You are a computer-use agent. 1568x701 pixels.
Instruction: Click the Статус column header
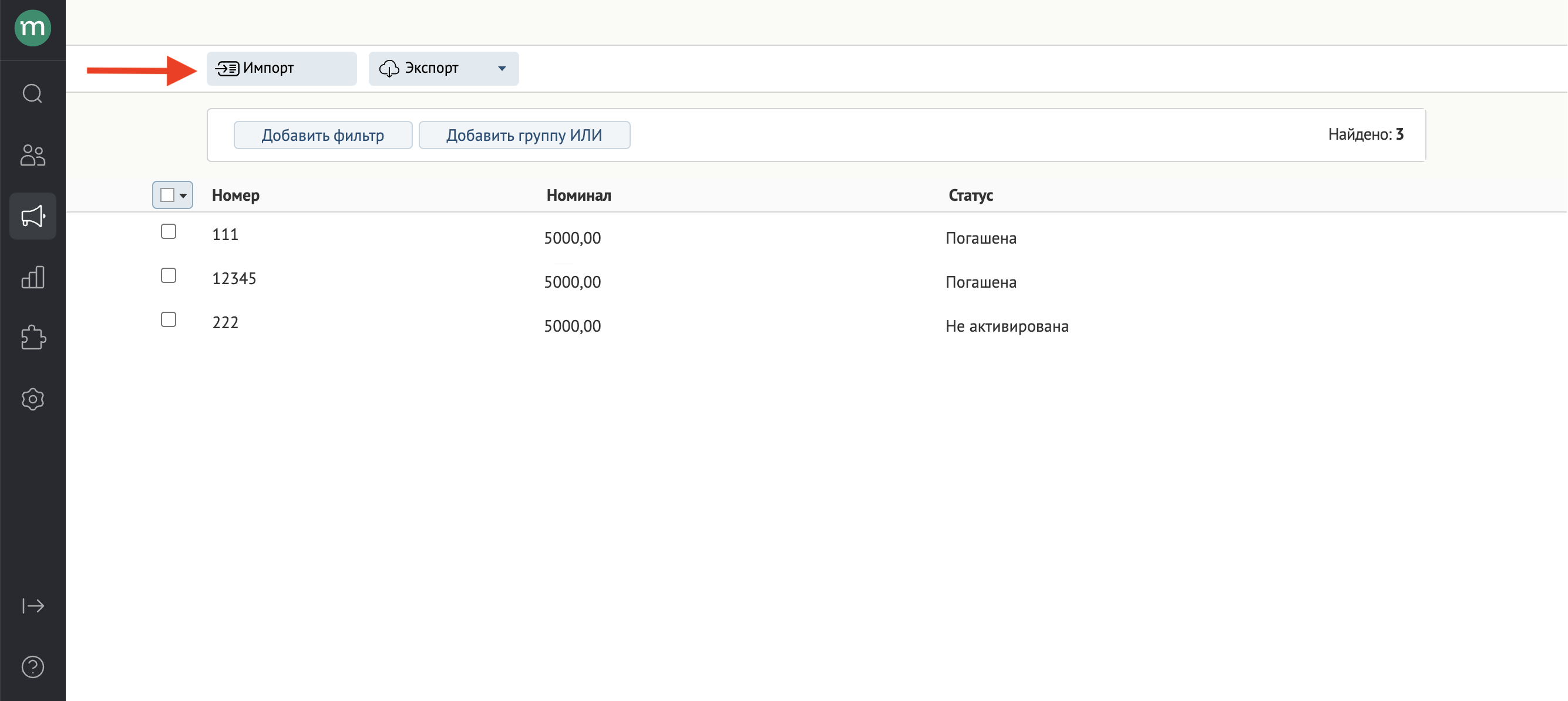click(970, 196)
